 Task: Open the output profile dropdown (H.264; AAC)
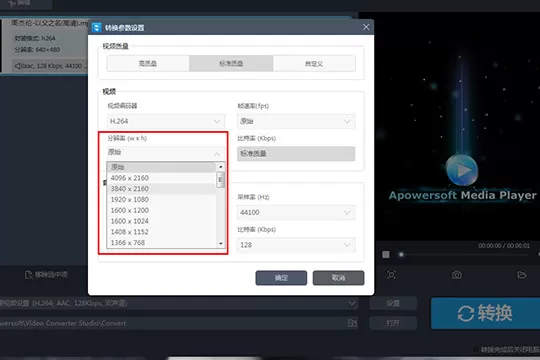178,303
